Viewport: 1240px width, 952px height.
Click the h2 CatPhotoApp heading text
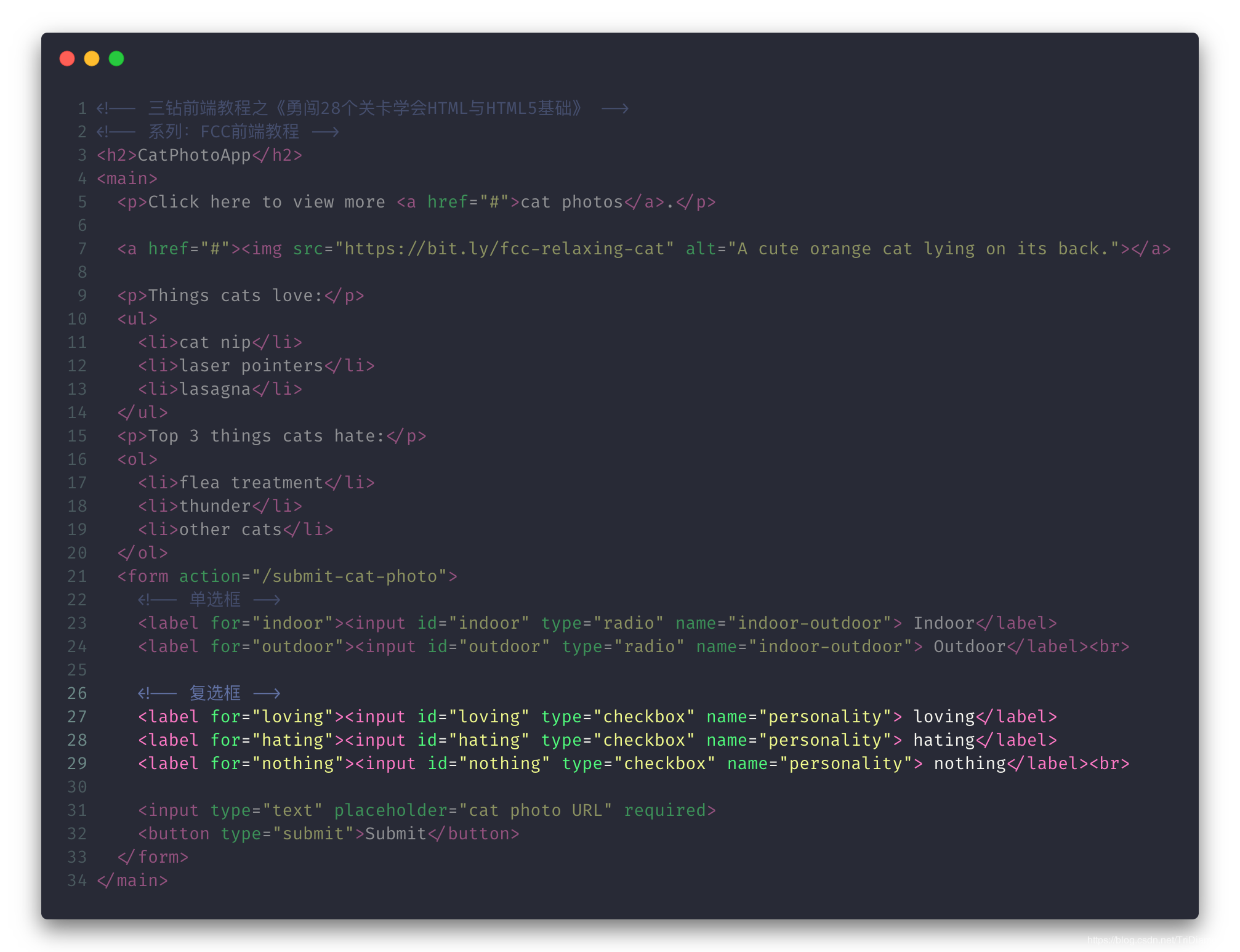coord(194,155)
